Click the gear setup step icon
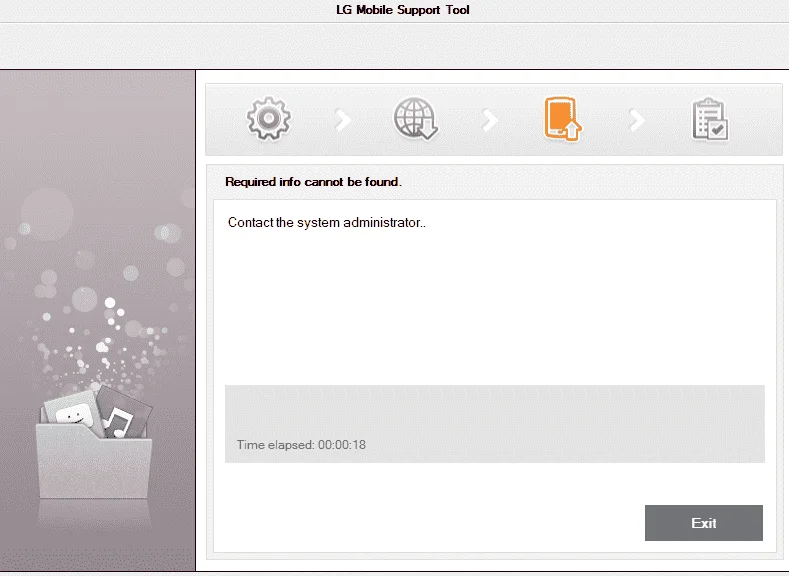This screenshot has width=789, height=576. point(269,119)
